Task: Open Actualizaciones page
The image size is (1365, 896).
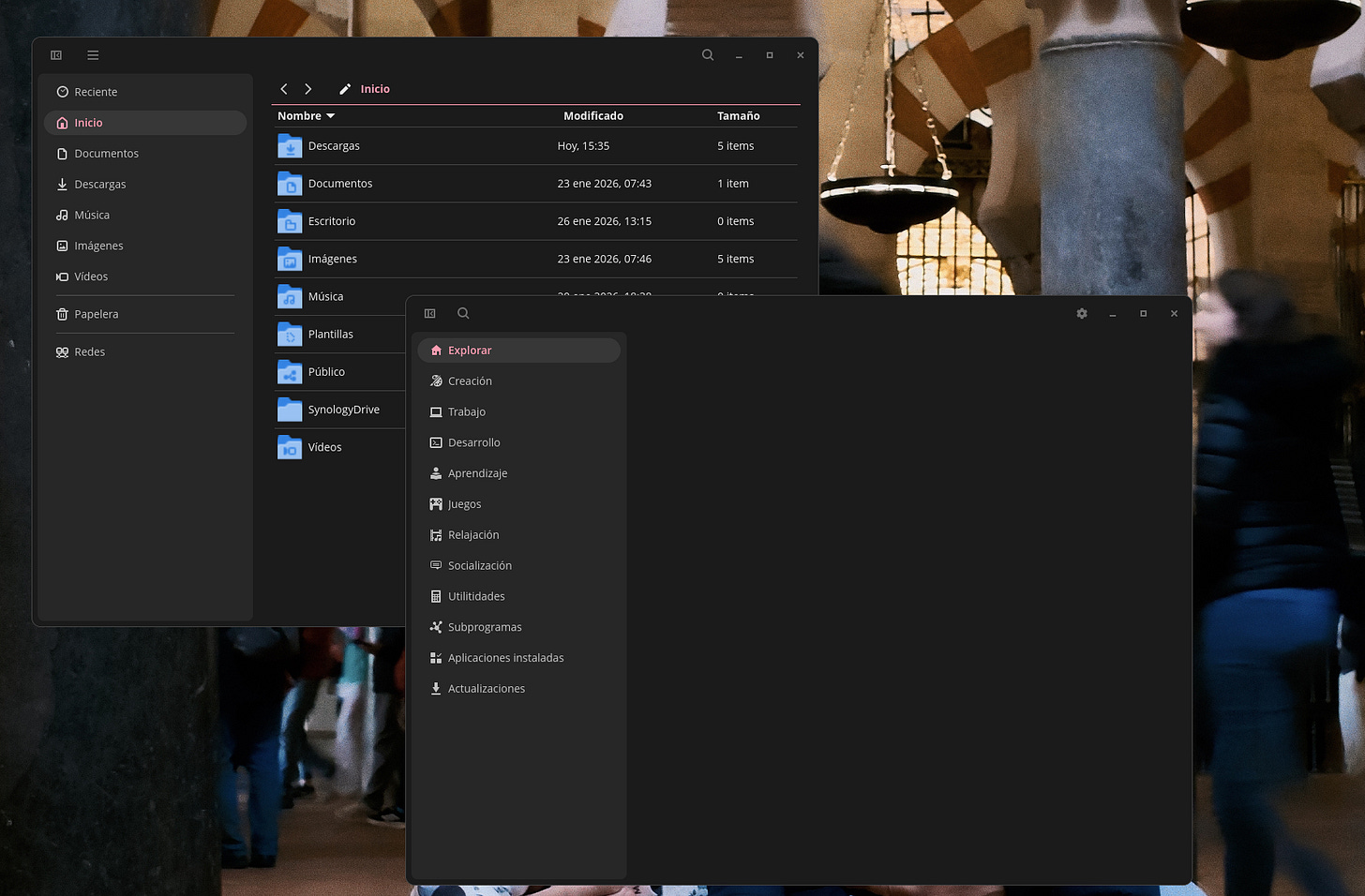Action: click(x=486, y=689)
